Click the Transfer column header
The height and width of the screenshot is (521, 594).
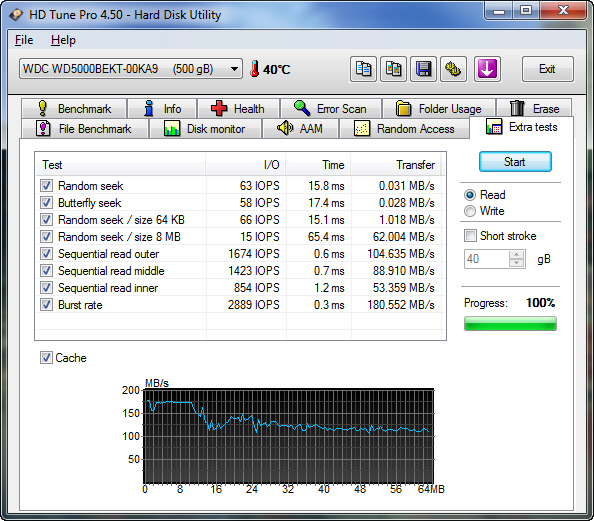point(396,165)
